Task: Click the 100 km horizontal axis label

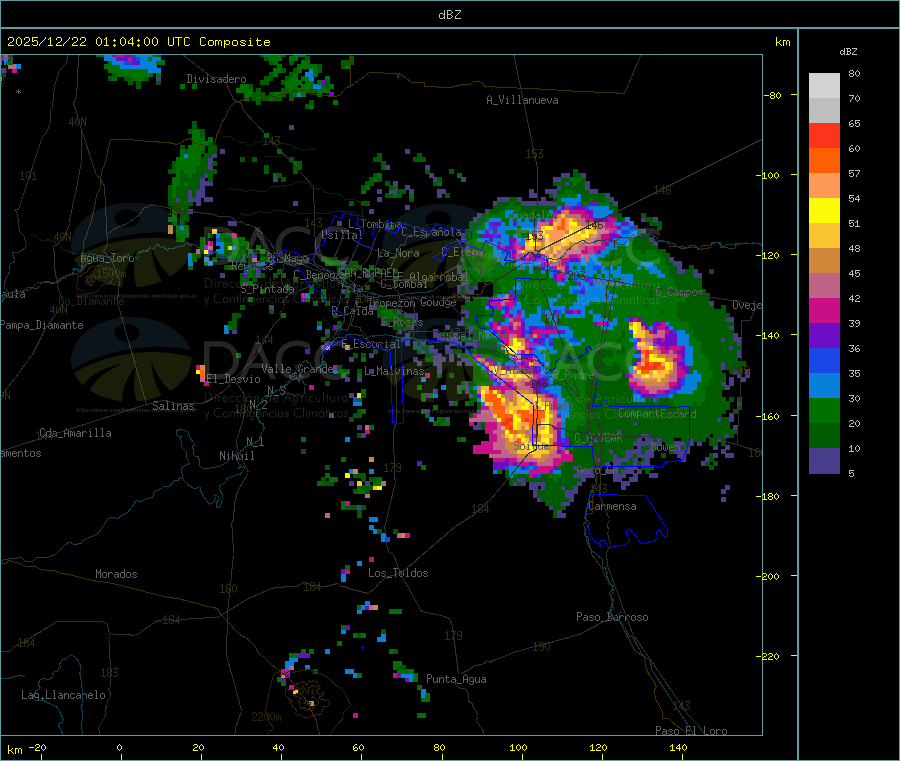Action: pyautogui.click(x=518, y=747)
